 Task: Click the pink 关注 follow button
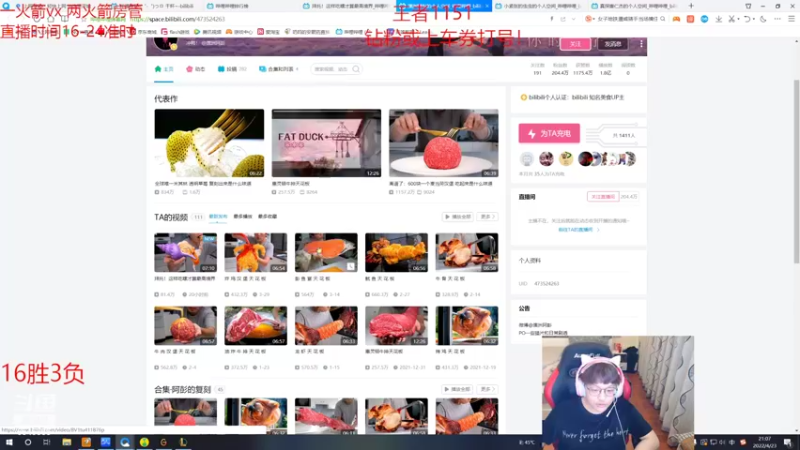click(575, 44)
